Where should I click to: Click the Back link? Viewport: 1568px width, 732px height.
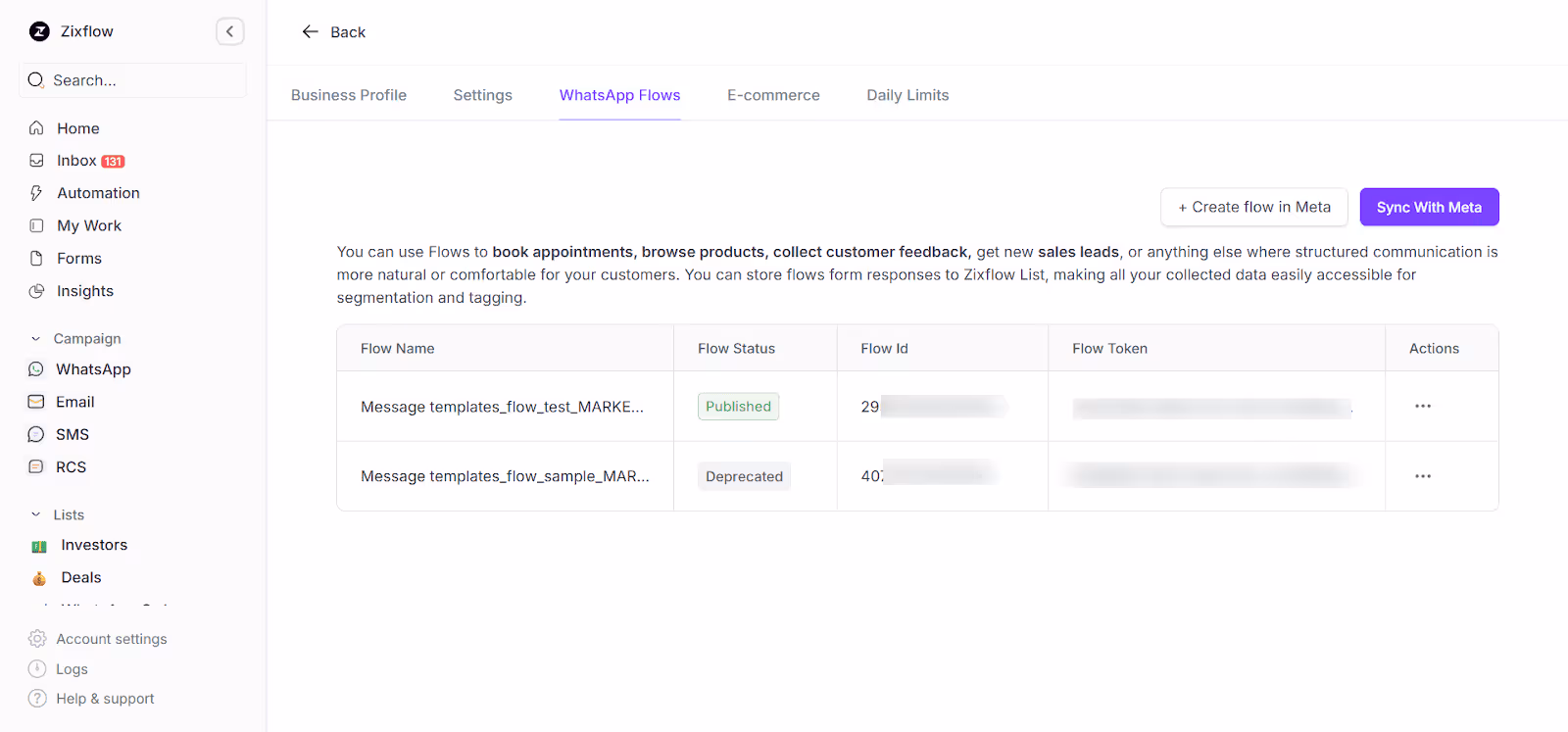(347, 32)
